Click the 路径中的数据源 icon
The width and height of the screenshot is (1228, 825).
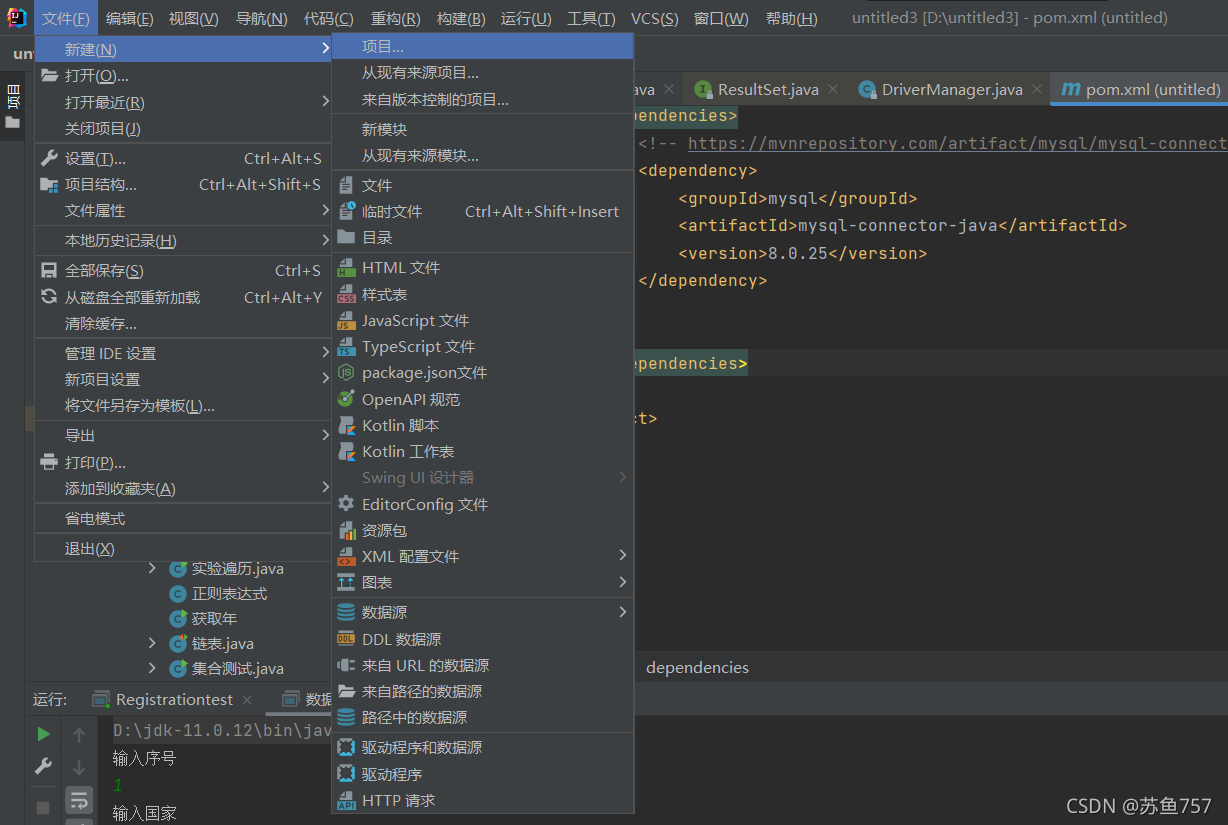click(346, 717)
